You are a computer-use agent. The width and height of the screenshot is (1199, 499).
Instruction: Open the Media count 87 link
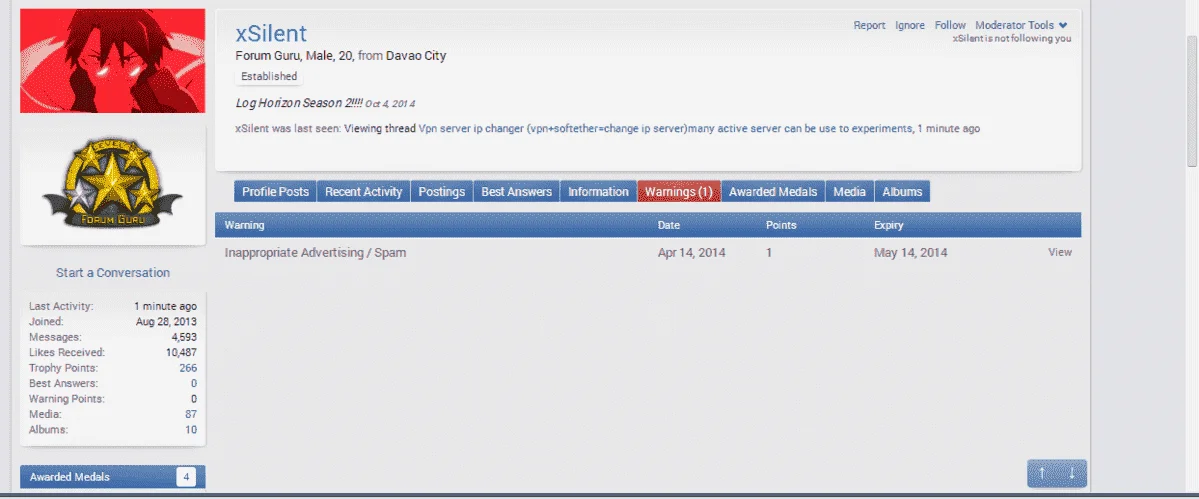click(191, 414)
